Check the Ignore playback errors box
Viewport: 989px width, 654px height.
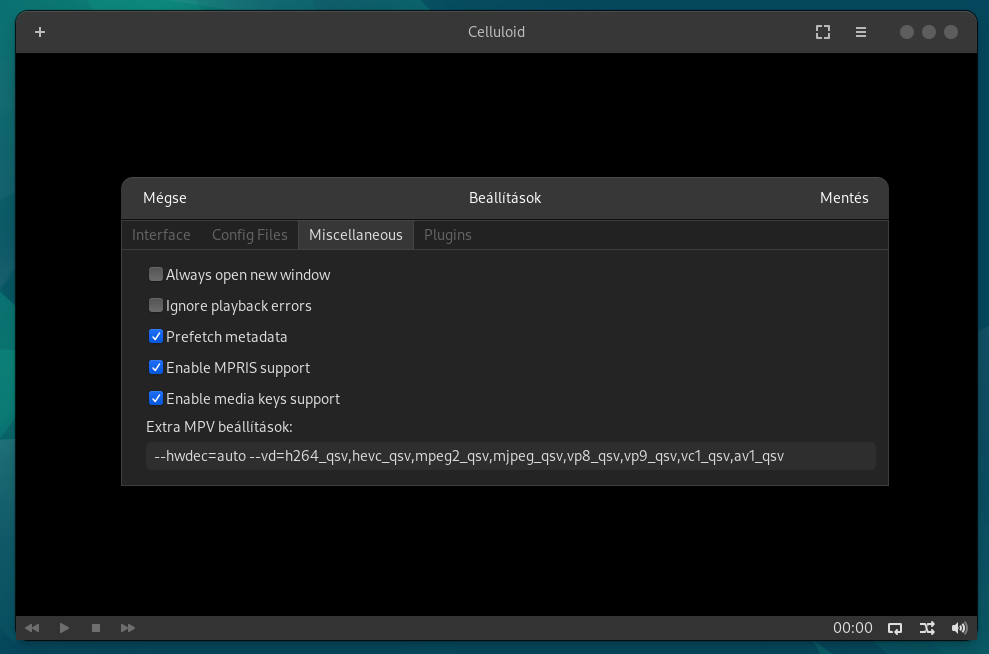156,305
